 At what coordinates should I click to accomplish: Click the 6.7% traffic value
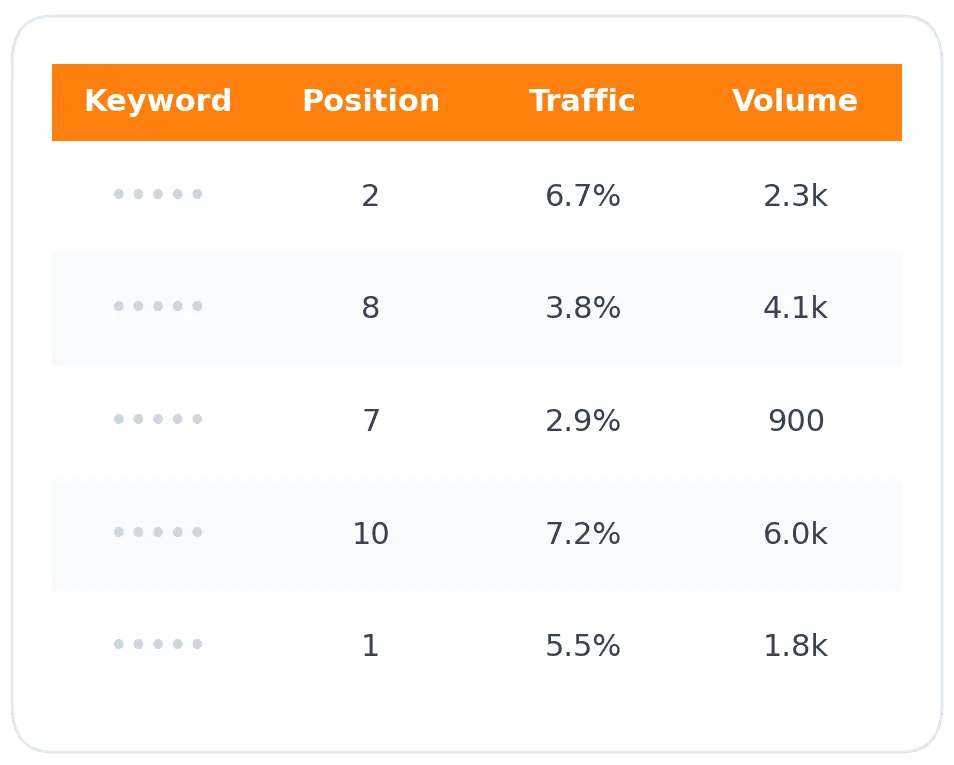[x=582, y=197]
